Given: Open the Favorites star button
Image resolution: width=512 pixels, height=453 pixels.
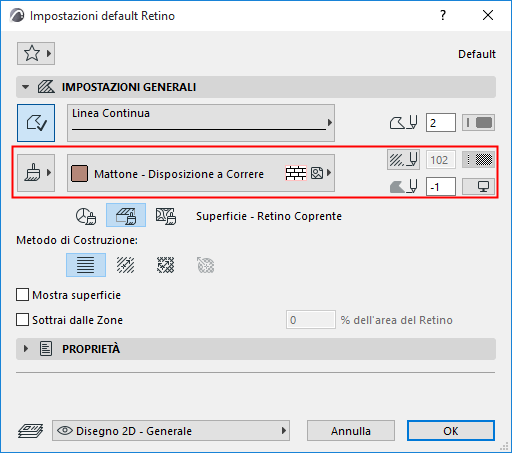Looking at the screenshot, I should coord(36,53).
